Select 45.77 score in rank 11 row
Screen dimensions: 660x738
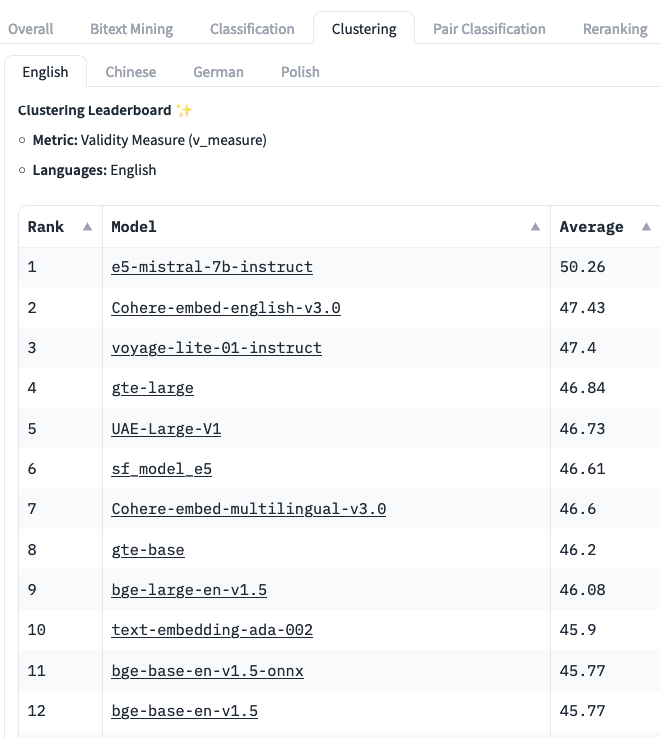[582, 671]
